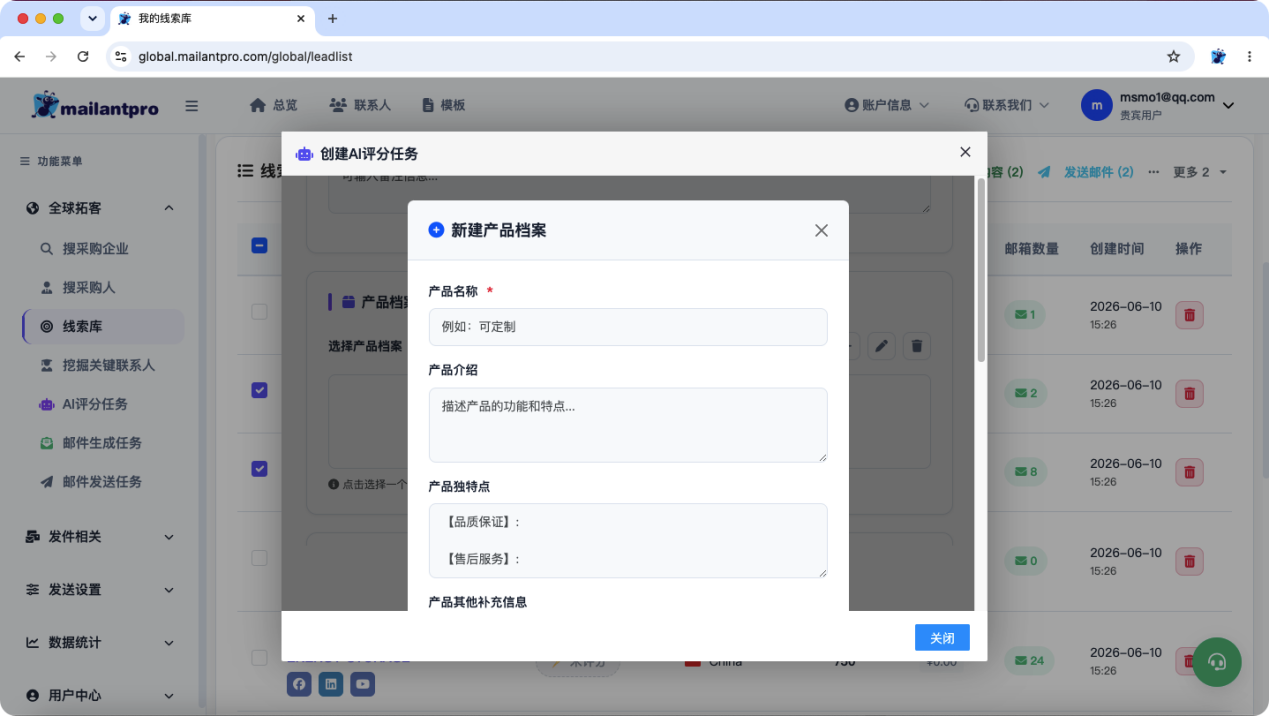1269x716 pixels.
Task: Close the 新建产品档案 dialog
Action: pos(821,230)
